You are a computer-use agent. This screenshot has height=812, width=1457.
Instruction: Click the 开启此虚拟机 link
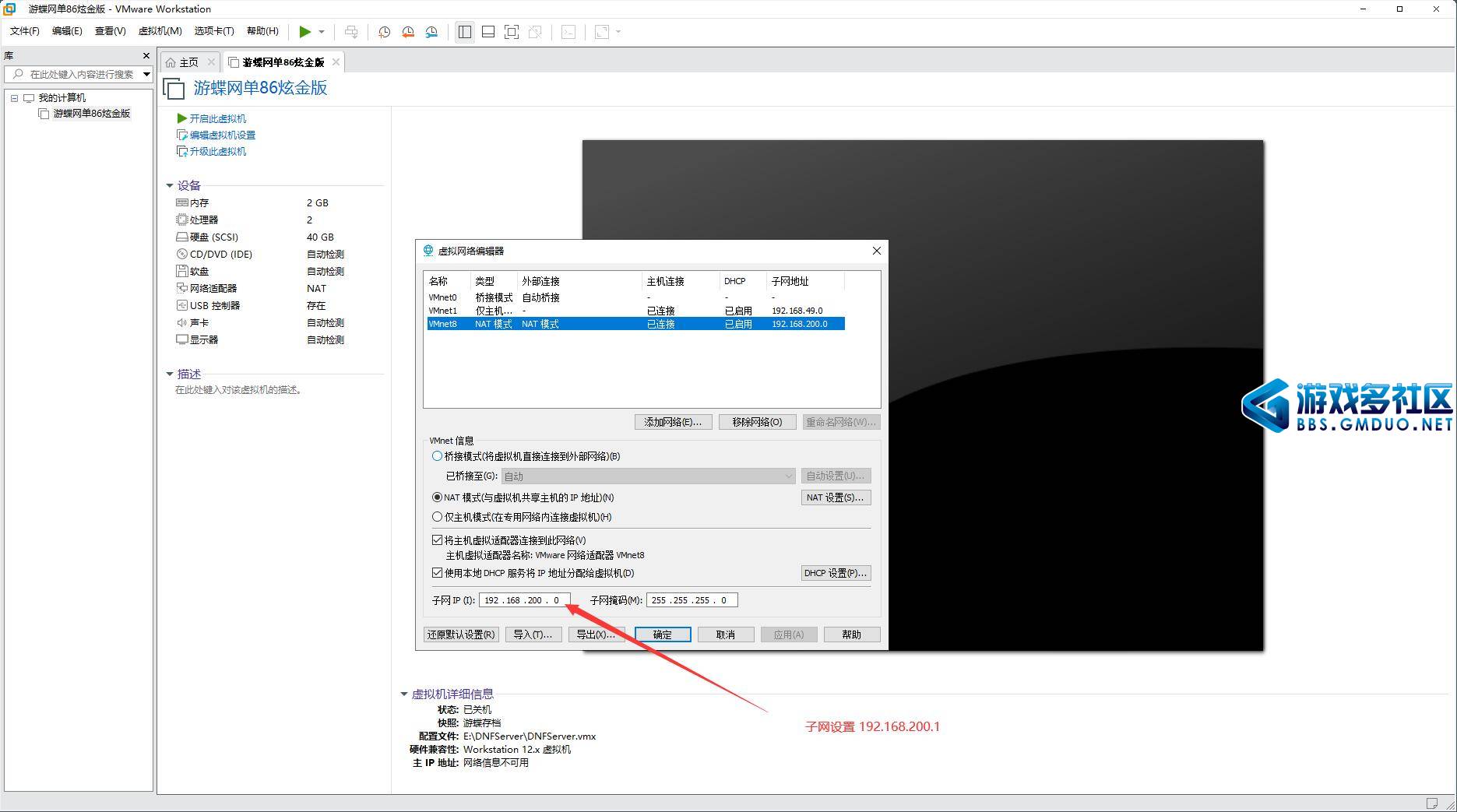[217, 118]
